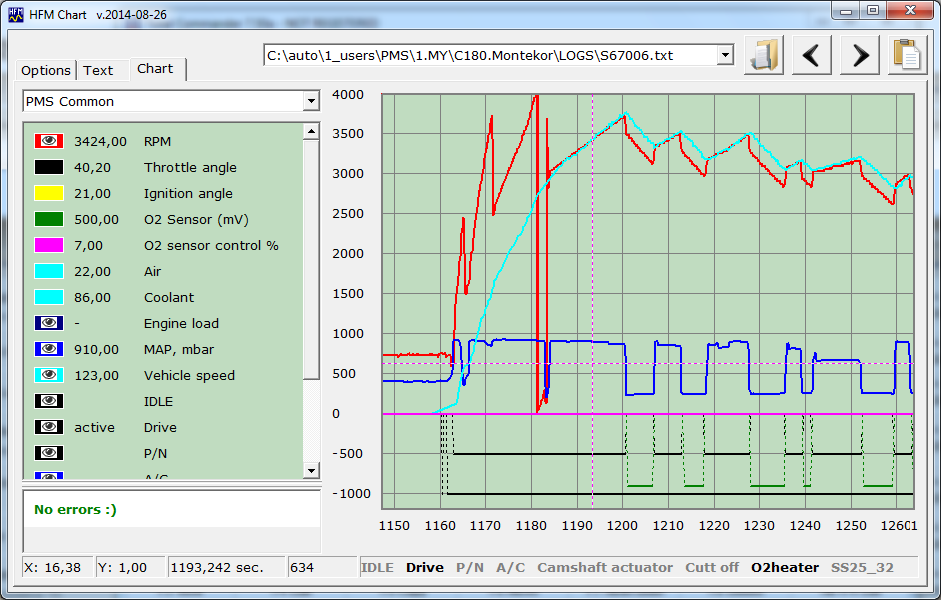941x600 pixels.
Task: Click the X: 16,38 status bar field
Action: click(57, 568)
